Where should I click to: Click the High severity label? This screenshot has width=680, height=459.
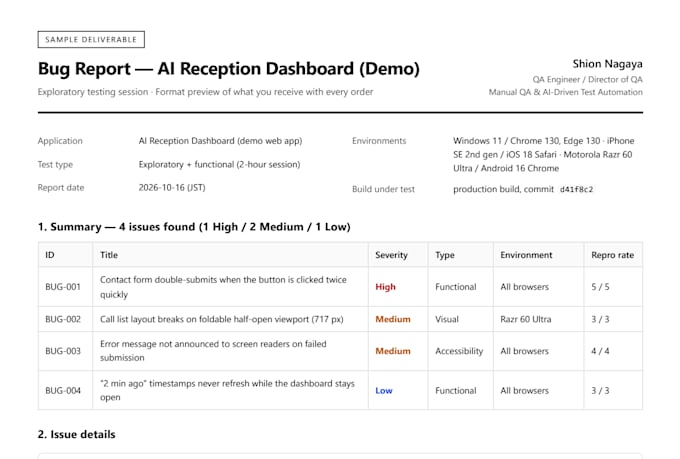[385, 287]
